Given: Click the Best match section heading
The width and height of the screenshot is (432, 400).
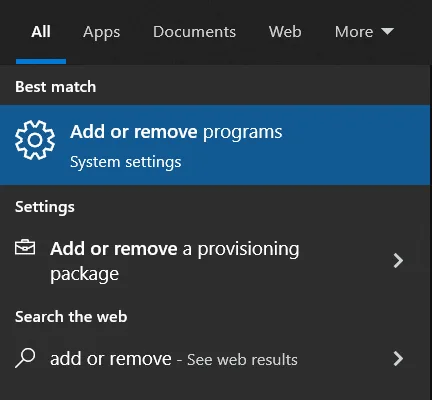Looking at the screenshot, I should tap(56, 87).
